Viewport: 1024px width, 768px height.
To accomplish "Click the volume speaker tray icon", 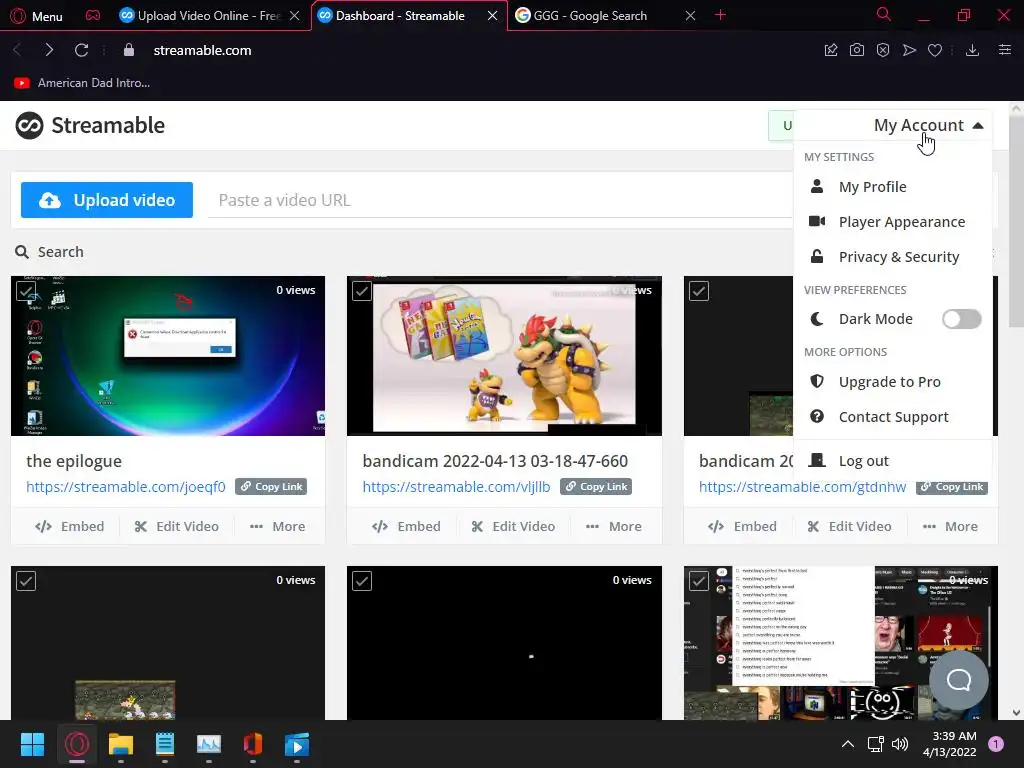I will tap(900, 744).
